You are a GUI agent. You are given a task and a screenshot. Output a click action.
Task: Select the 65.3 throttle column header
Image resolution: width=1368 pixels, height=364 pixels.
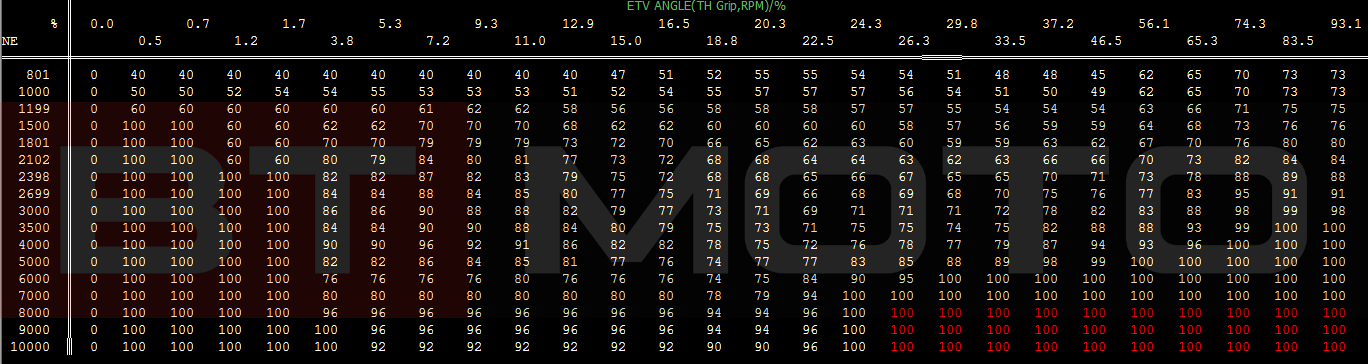tap(1202, 41)
